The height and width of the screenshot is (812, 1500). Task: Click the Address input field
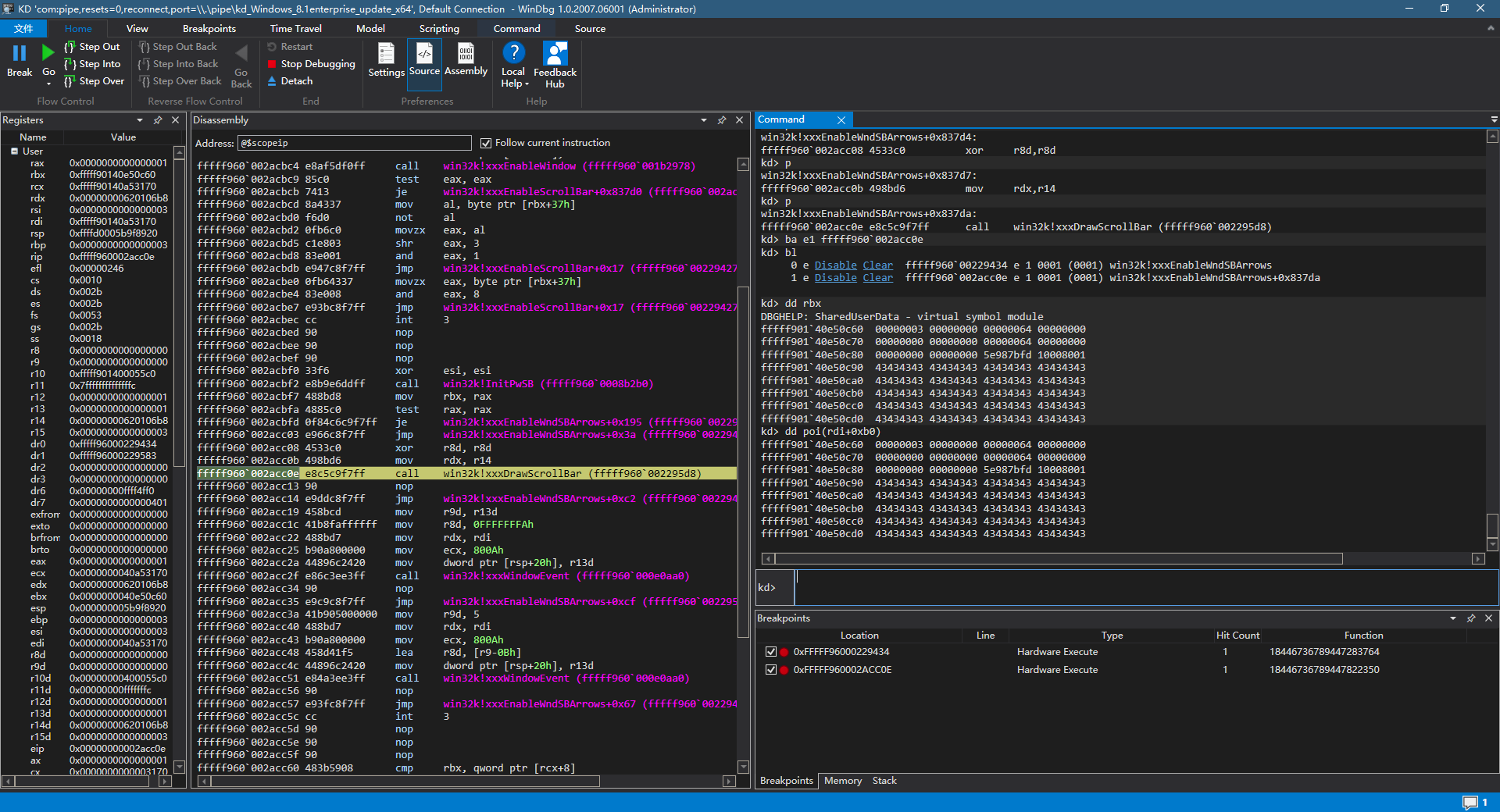pyautogui.click(x=355, y=143)
